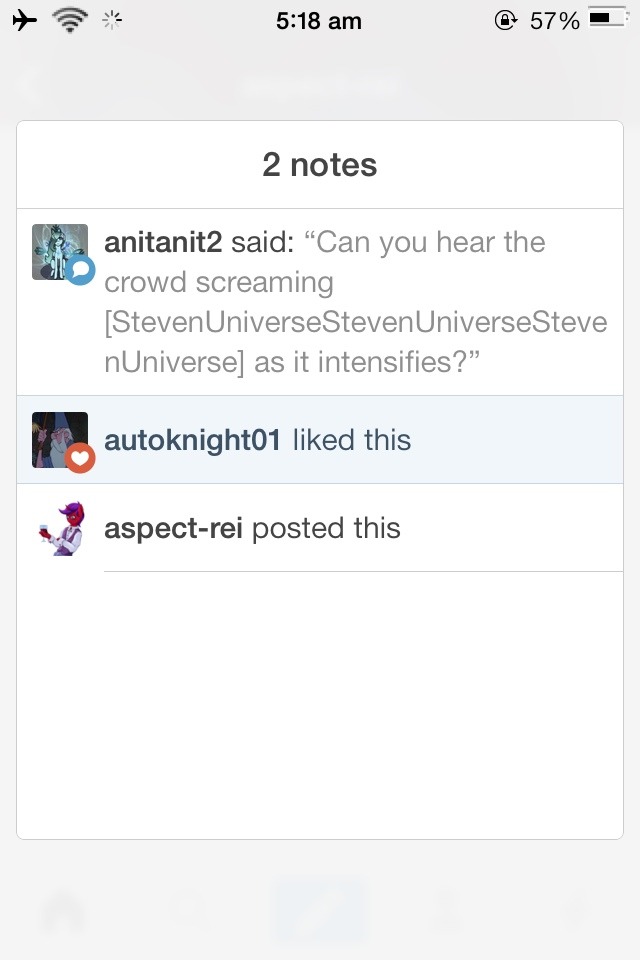Open the aspect-rei username link
The image size is (640, 960).
[173, 528]
